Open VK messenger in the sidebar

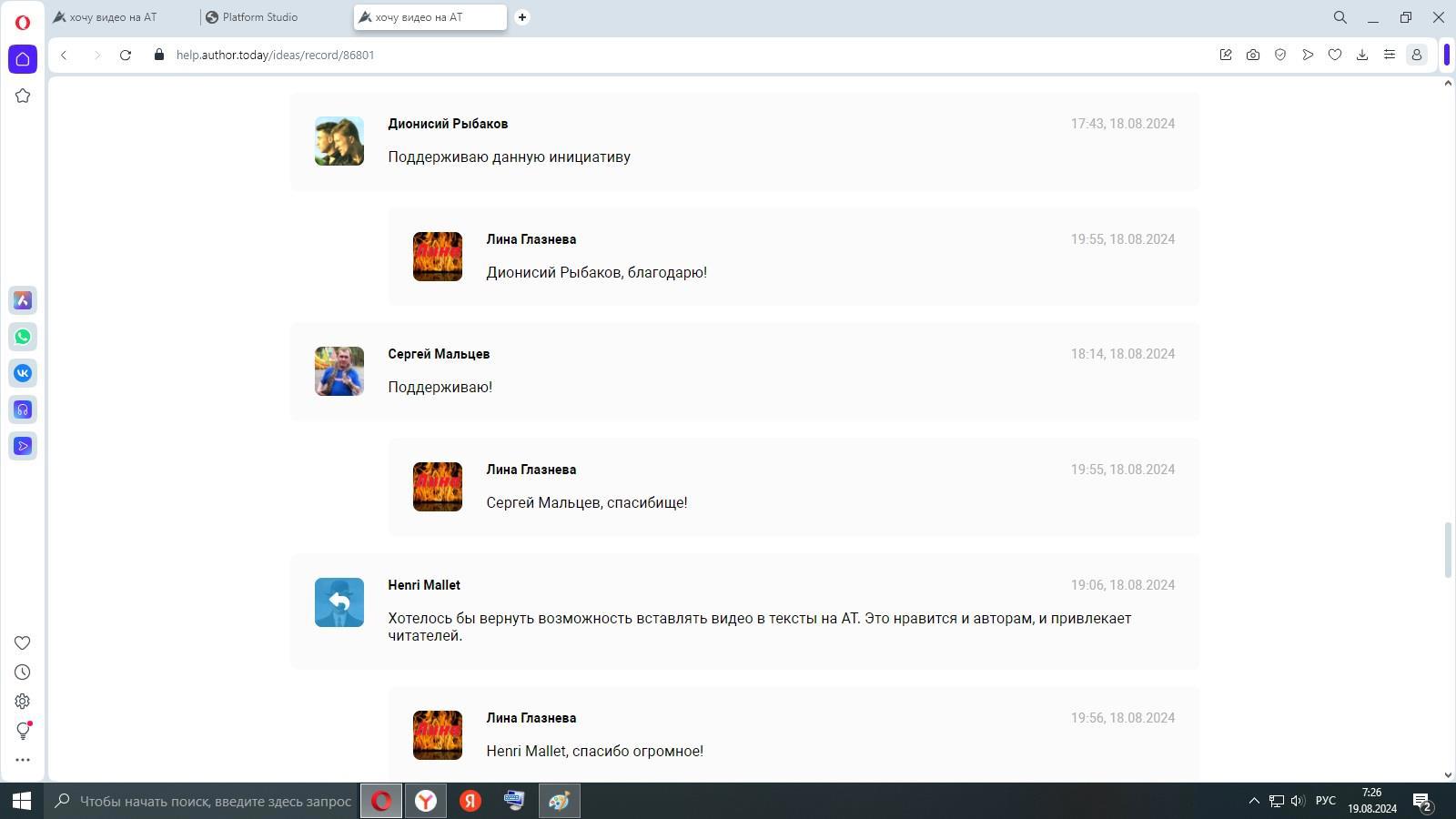click(x=23, y=373)
